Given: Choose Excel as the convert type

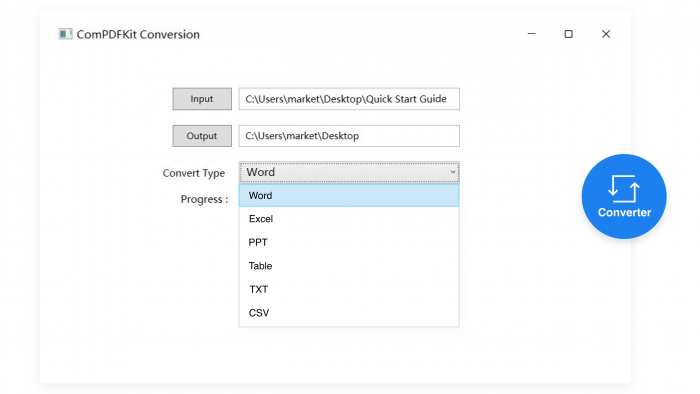Looking at the screenshot, I should click(x=349, y=219).
